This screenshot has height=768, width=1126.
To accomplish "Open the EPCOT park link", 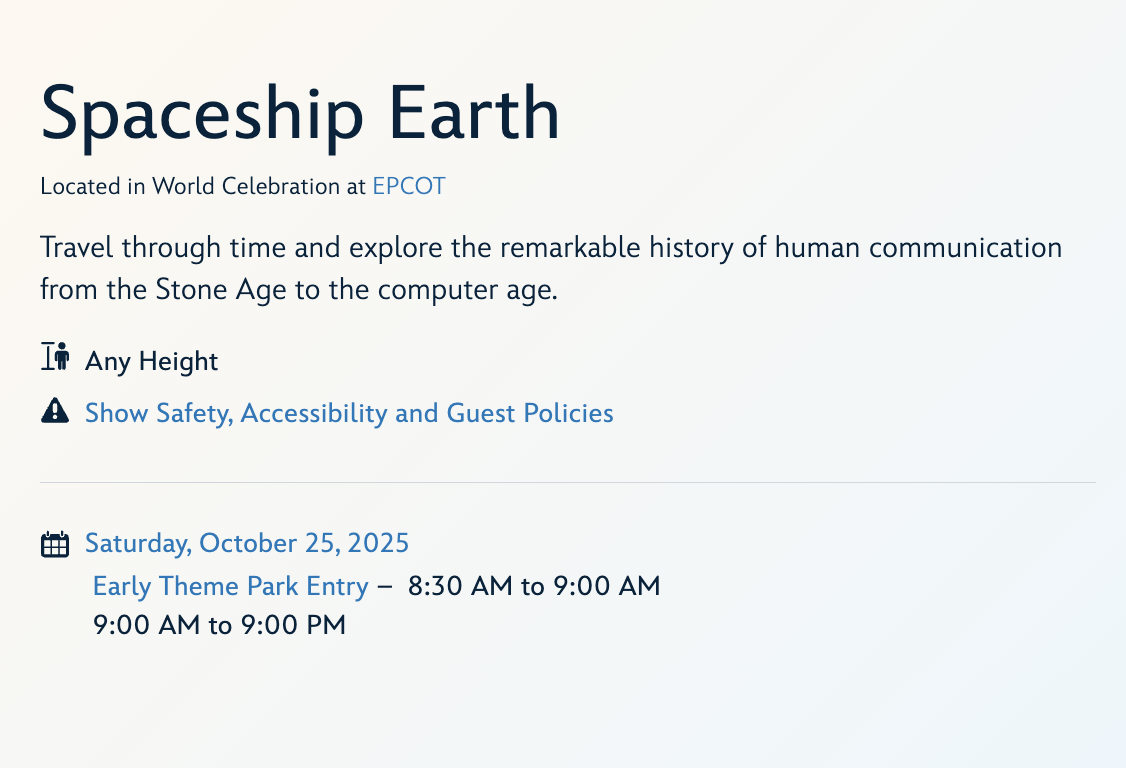I will [x=408, y=186].
